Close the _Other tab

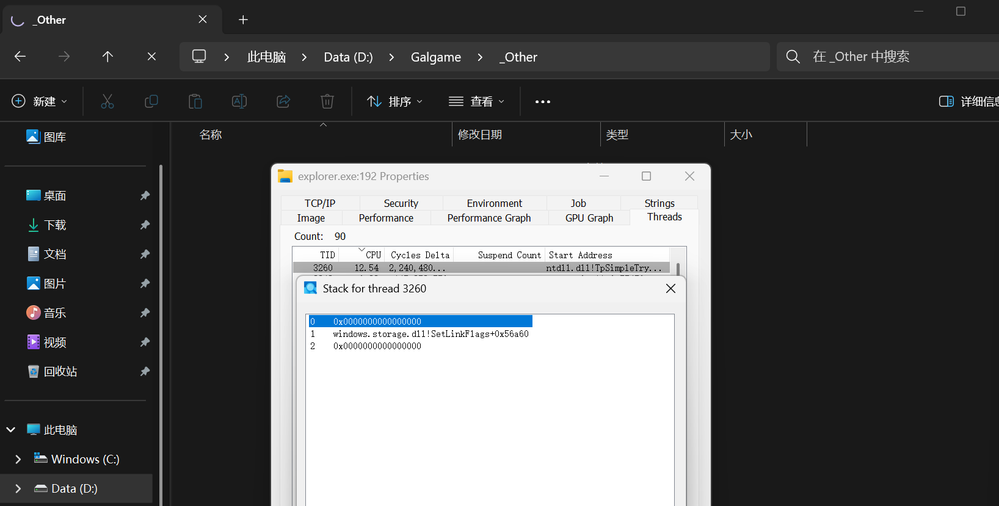(203, 20)
